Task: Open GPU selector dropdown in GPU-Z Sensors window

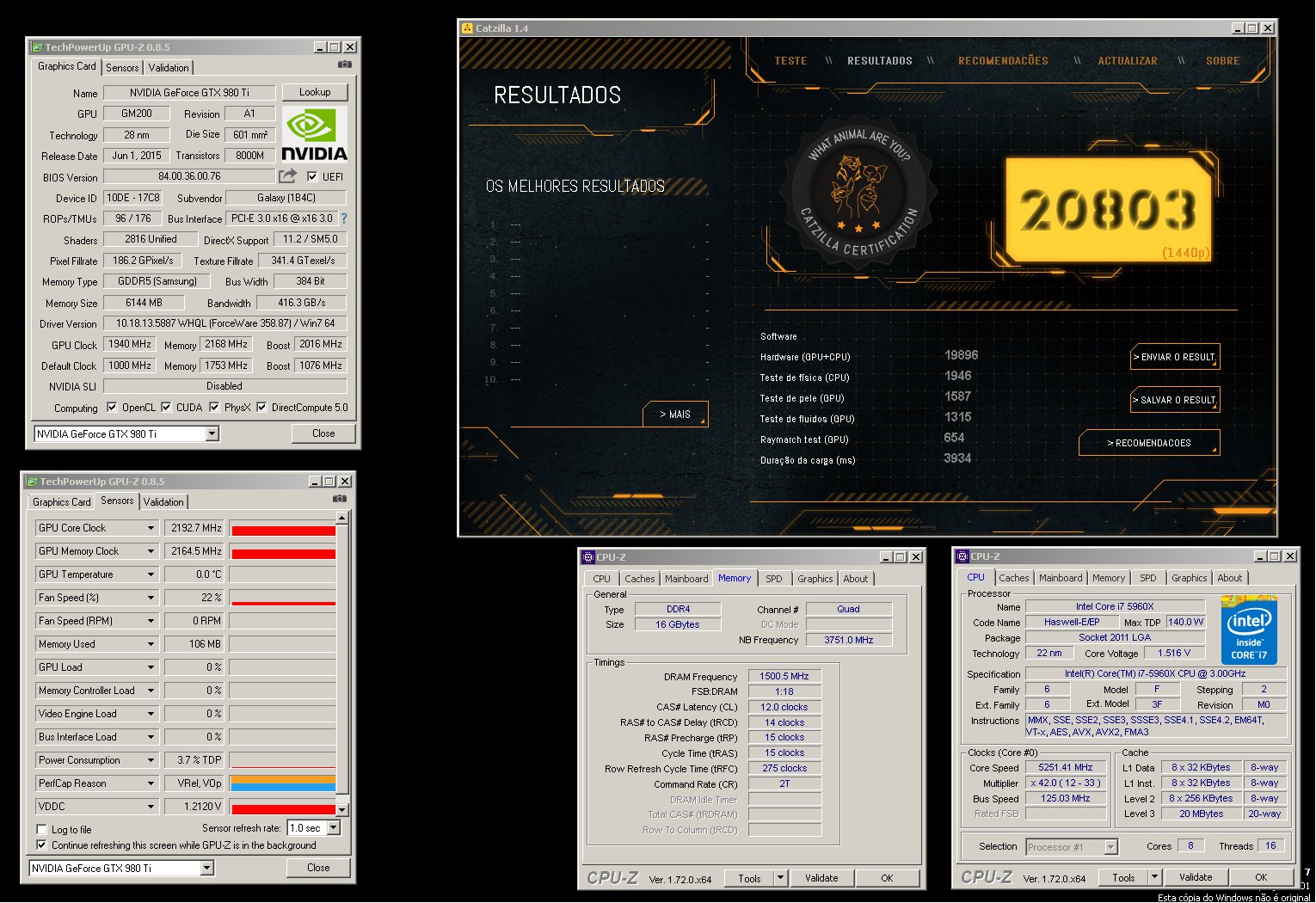Action: [206, 869]
